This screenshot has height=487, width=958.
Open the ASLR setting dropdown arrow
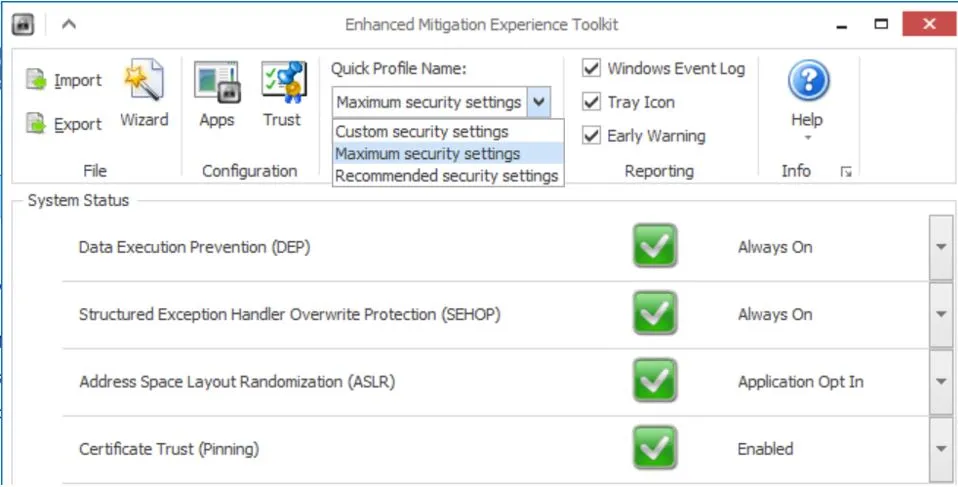pyautogui.click(x=940, y=382)
